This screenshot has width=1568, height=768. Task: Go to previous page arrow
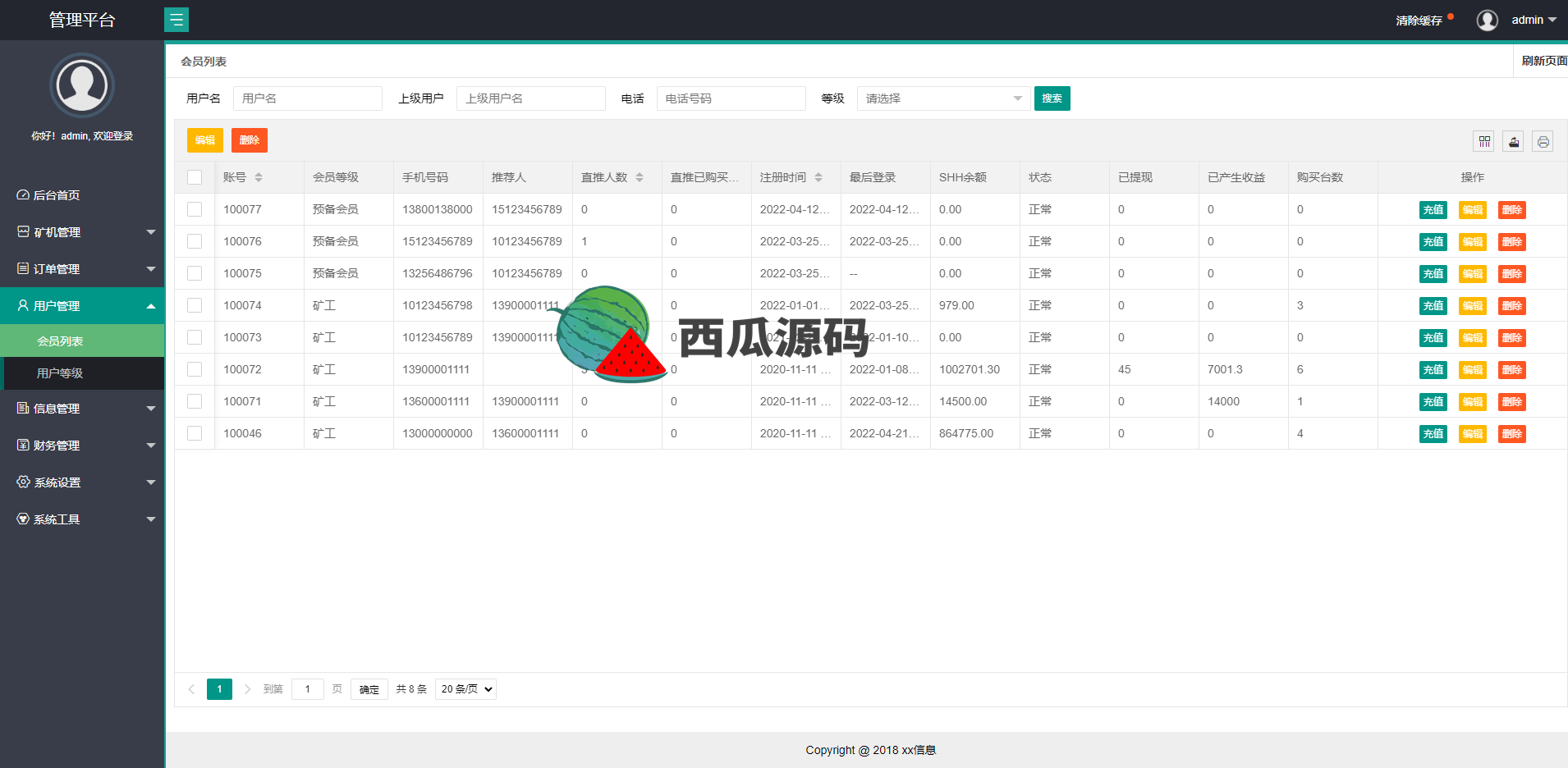191,689
